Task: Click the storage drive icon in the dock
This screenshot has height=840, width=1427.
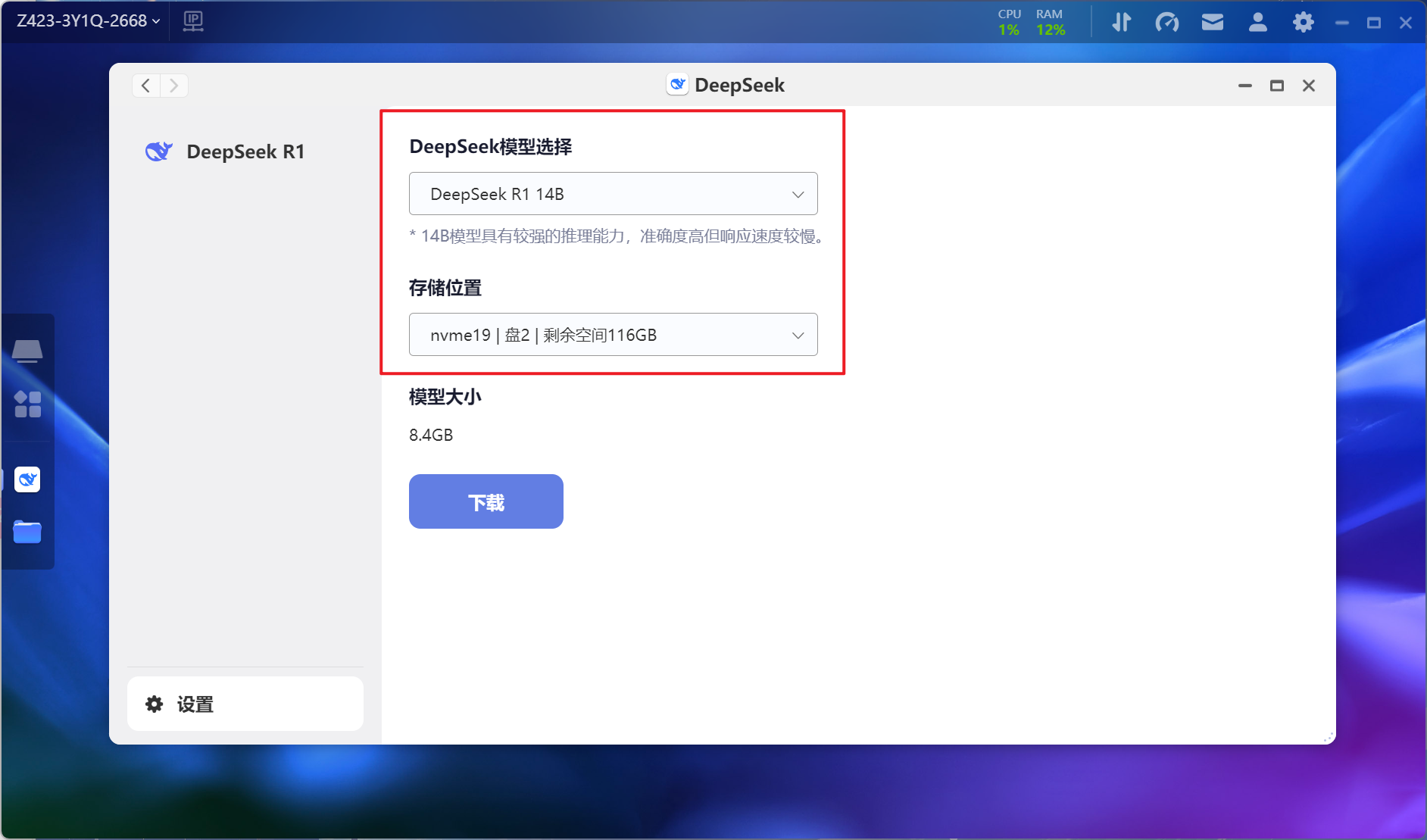Action: pos(27,351)
